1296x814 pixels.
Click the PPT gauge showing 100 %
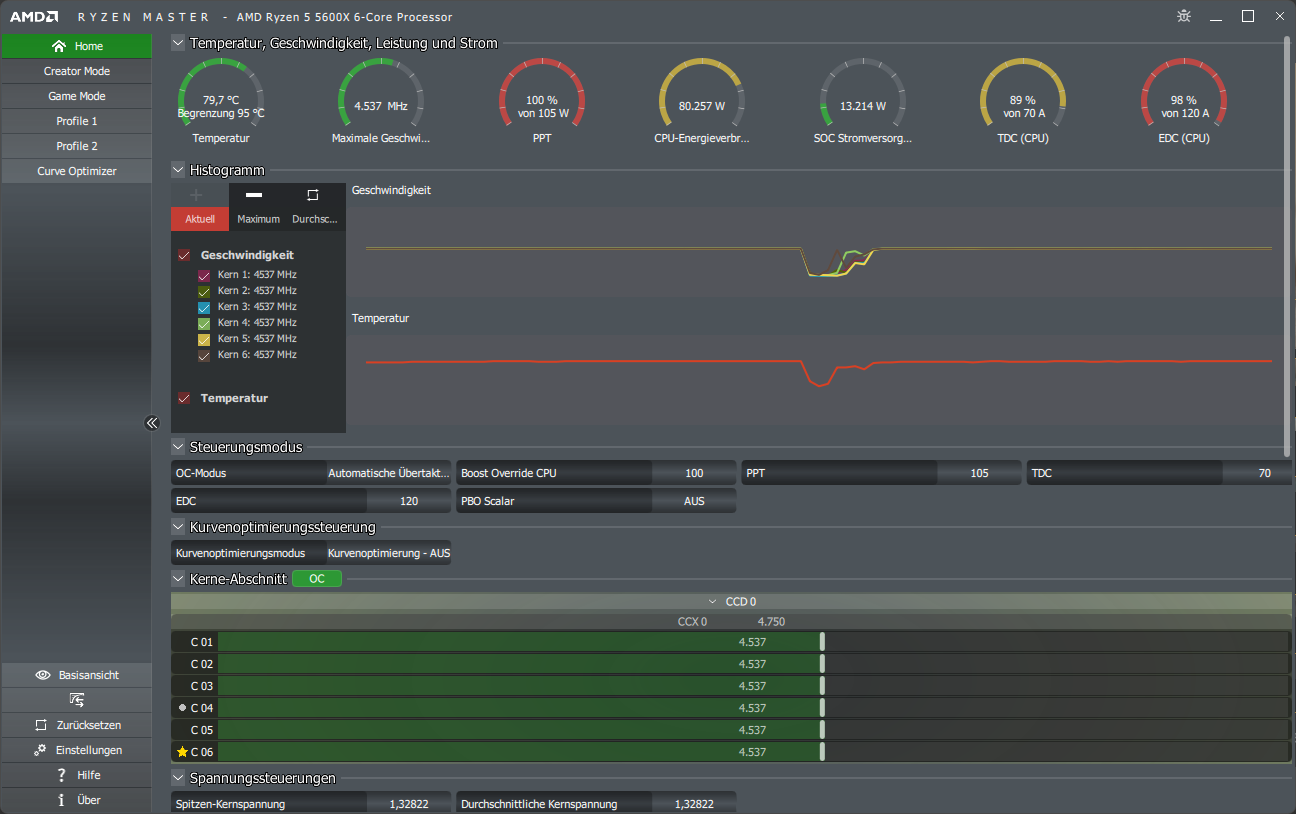[x=541, y=100]
